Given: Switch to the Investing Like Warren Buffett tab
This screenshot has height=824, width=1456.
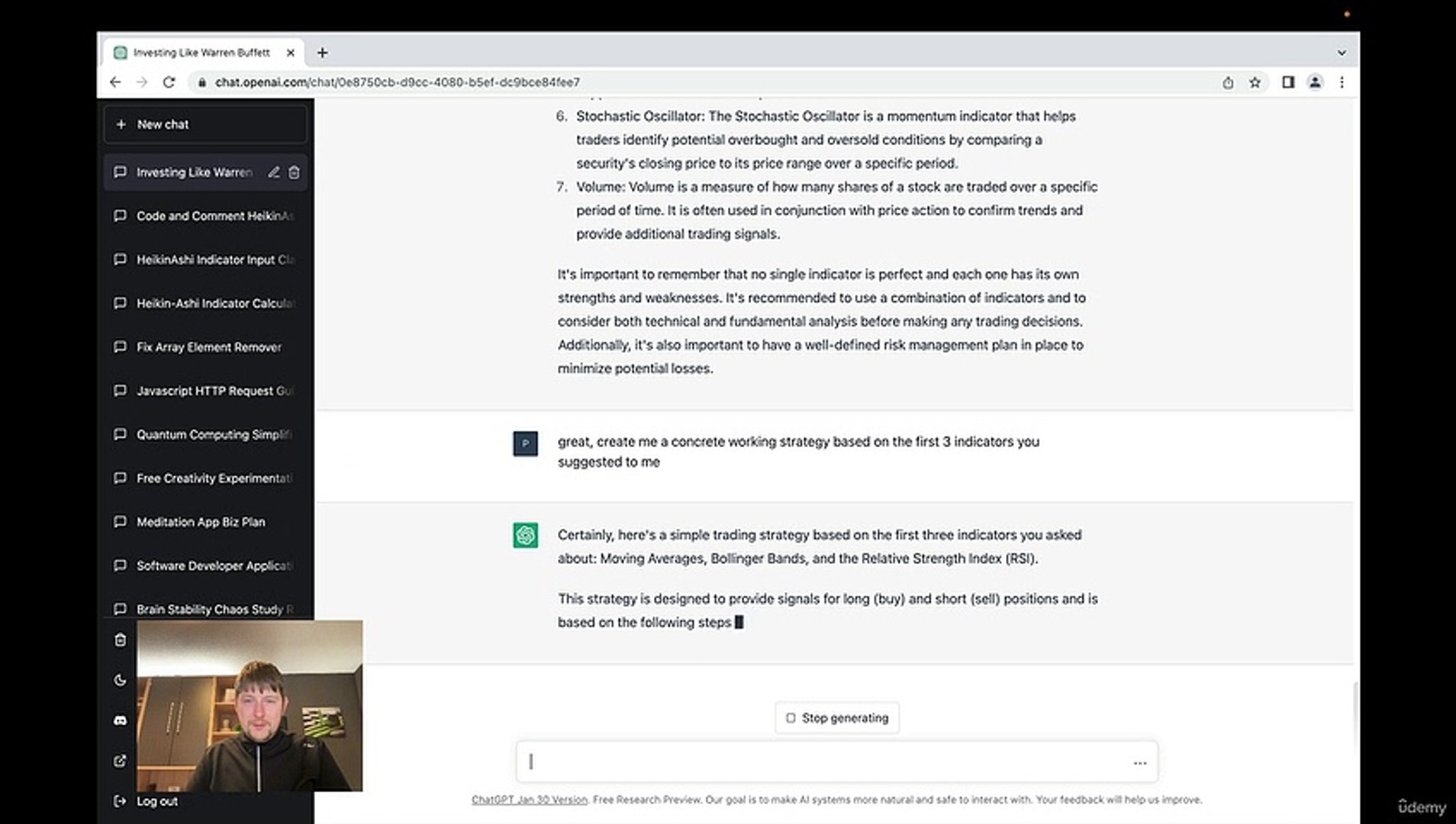Looking at the screenshot, I should (x=201, y=52).
